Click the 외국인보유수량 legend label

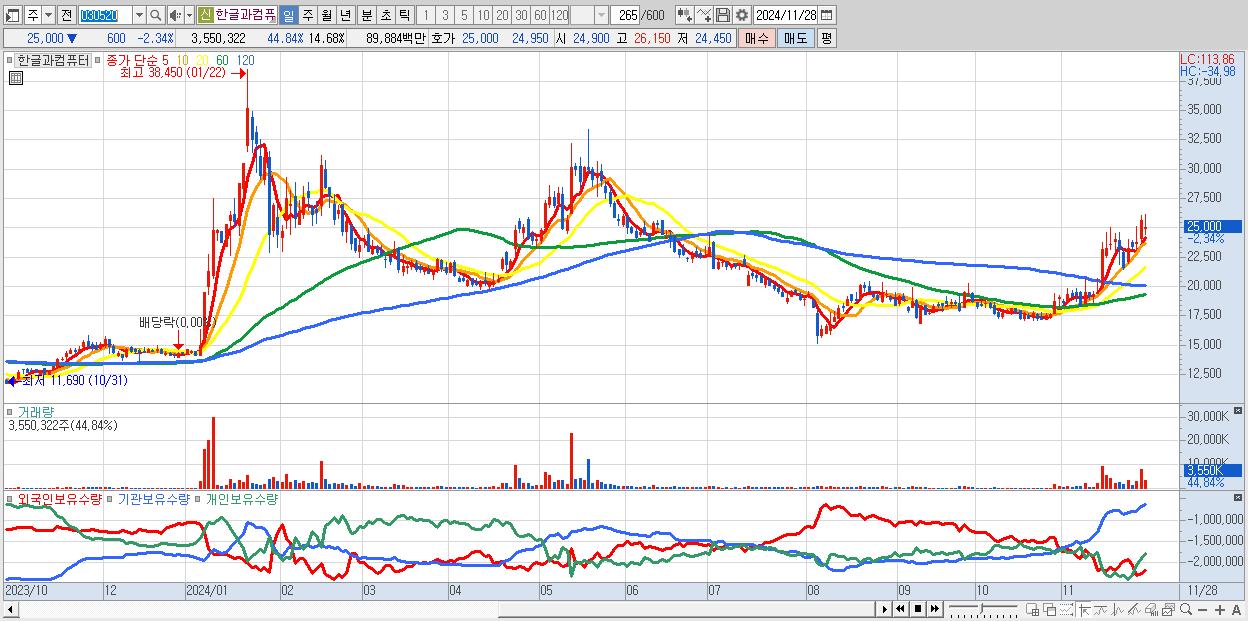pos(58,498)
